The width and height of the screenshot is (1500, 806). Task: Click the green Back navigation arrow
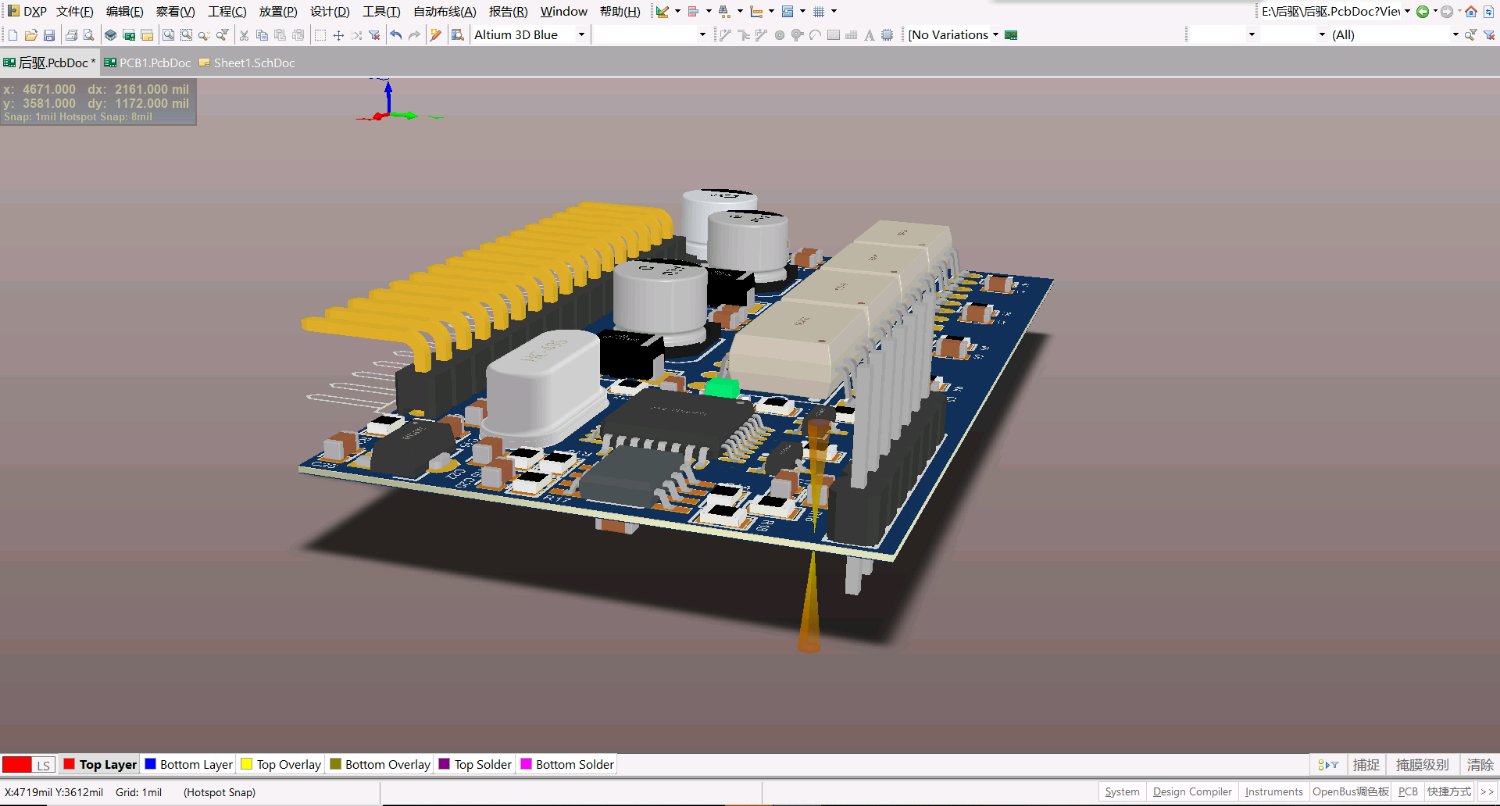tap(1422, 12)
